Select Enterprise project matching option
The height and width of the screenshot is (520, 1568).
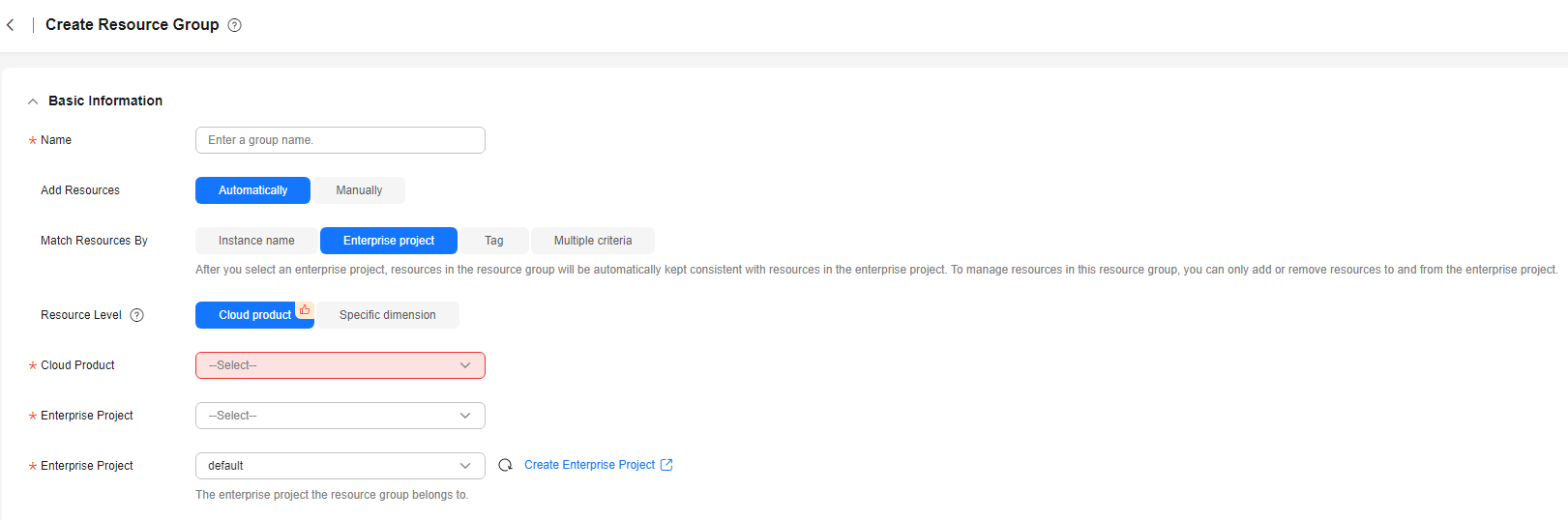click(x=389, y=241)
